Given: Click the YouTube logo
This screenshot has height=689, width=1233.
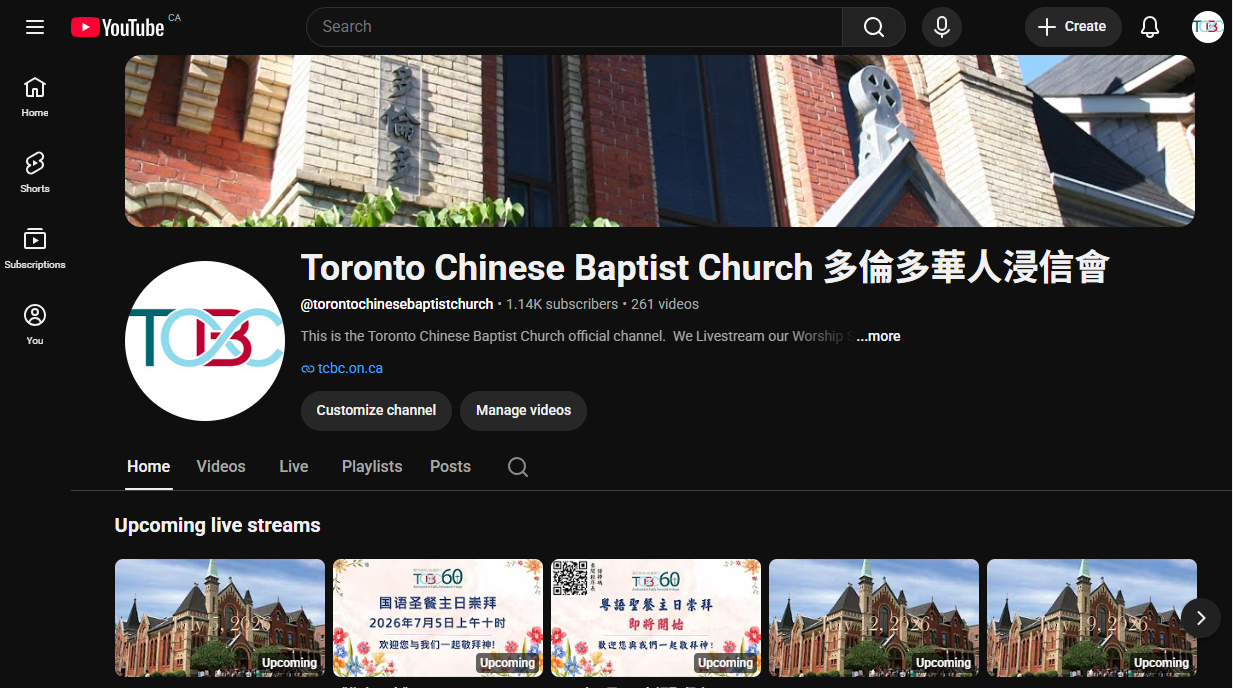Looking at the screenshot, I should coord(117,27).
